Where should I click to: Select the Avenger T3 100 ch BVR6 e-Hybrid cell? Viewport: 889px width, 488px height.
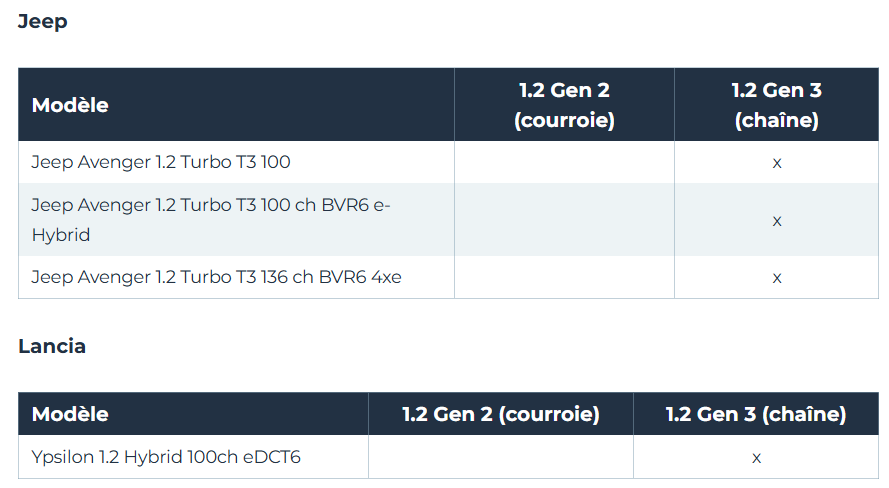point(211,220)
